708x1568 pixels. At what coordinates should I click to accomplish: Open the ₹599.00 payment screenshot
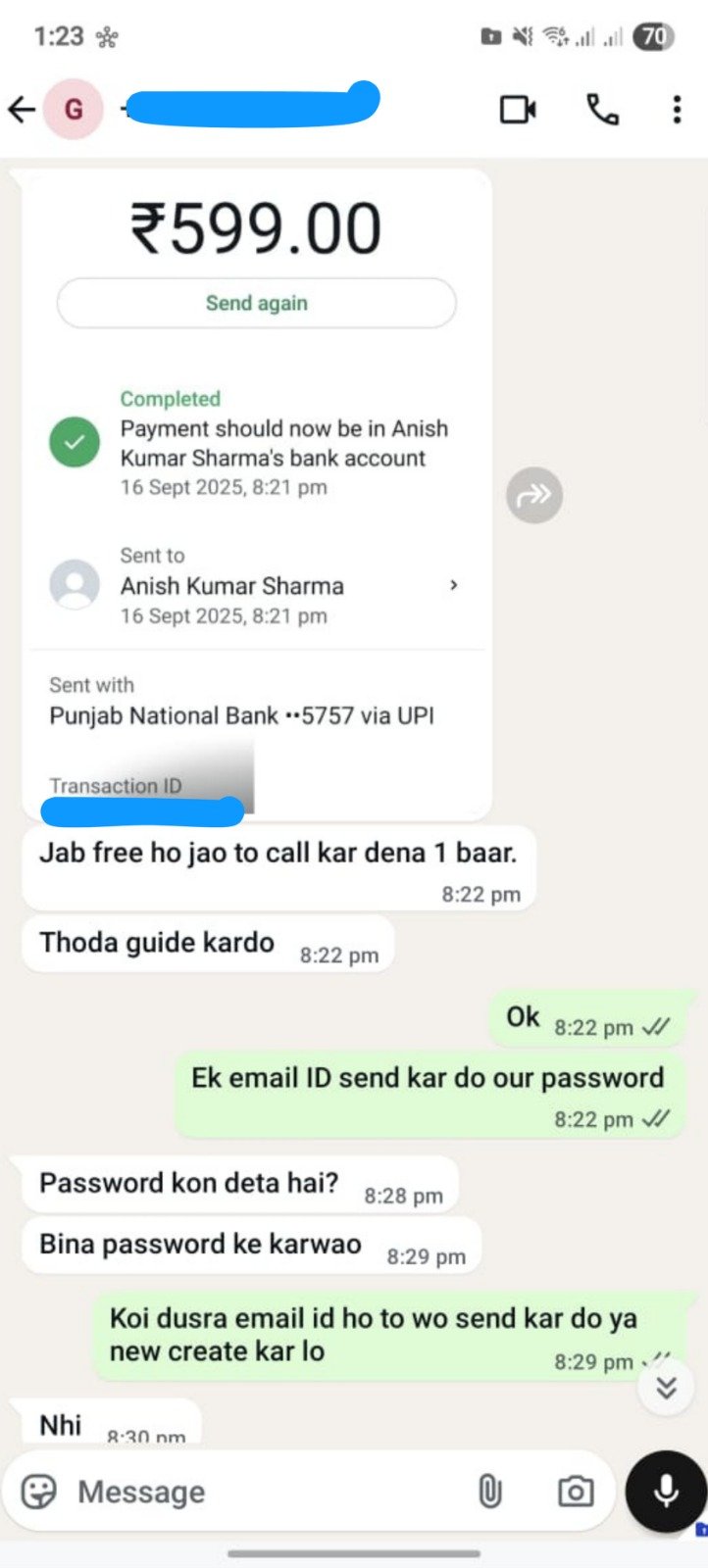click(x=257, y=495)
